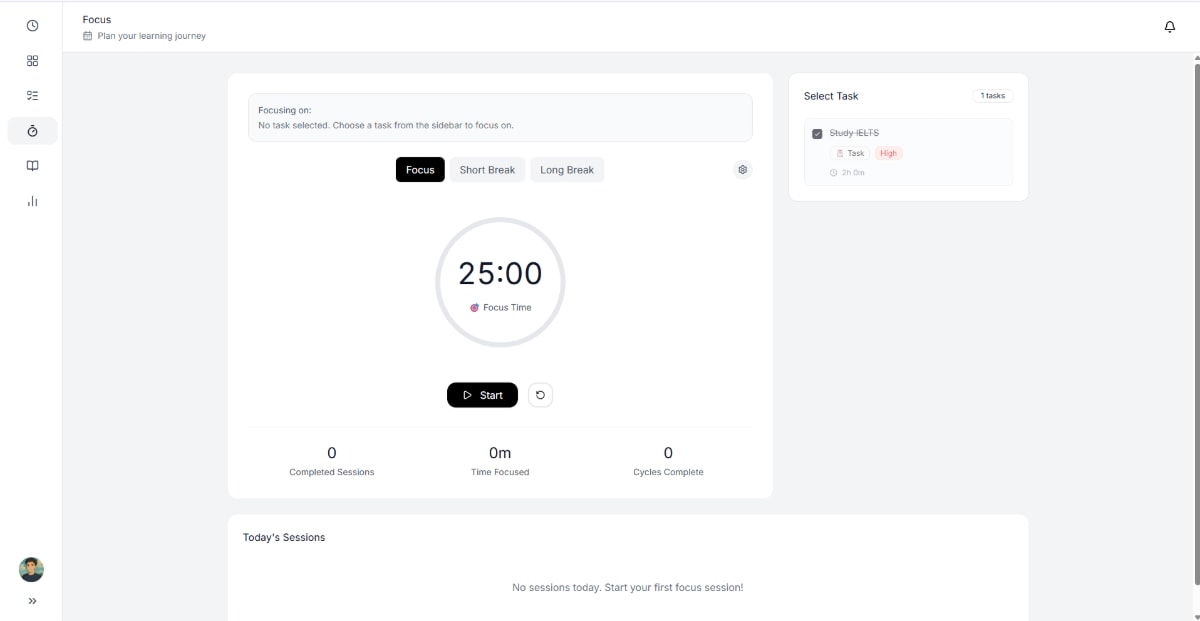Image resolution: width=1200 pixels, height=621 pixels.
Task: Open the Dashboard from the sidebar
Action: [x=32, y=60]
